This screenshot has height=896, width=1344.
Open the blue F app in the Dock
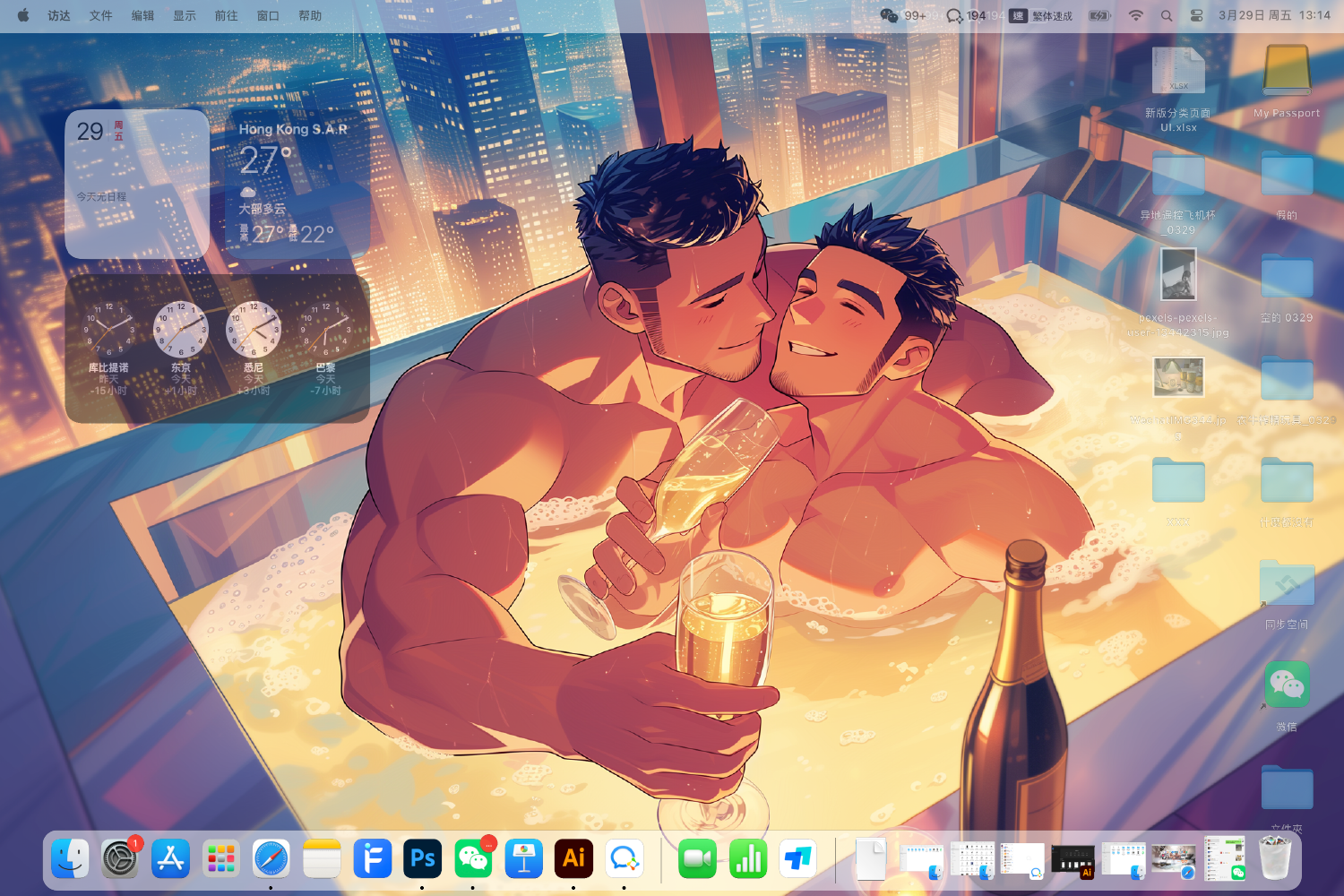point(373,858)
